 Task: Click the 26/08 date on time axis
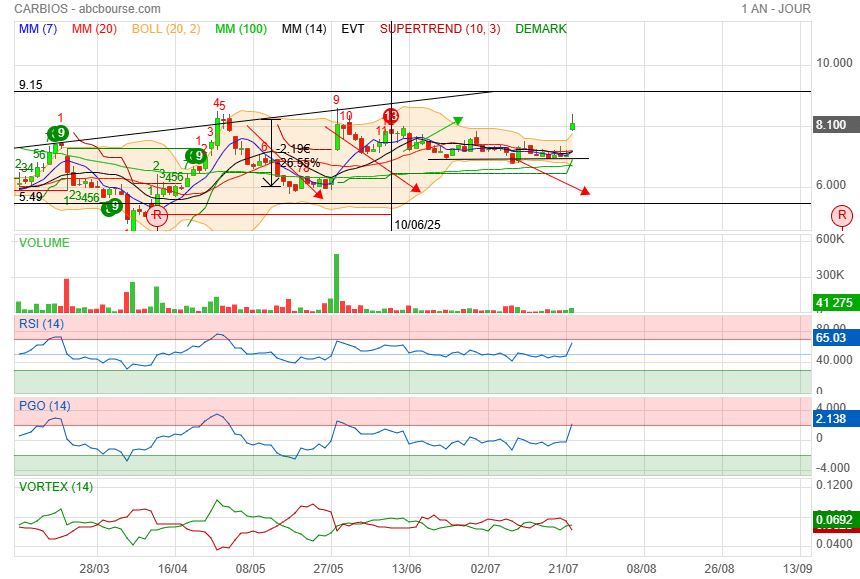720,569
